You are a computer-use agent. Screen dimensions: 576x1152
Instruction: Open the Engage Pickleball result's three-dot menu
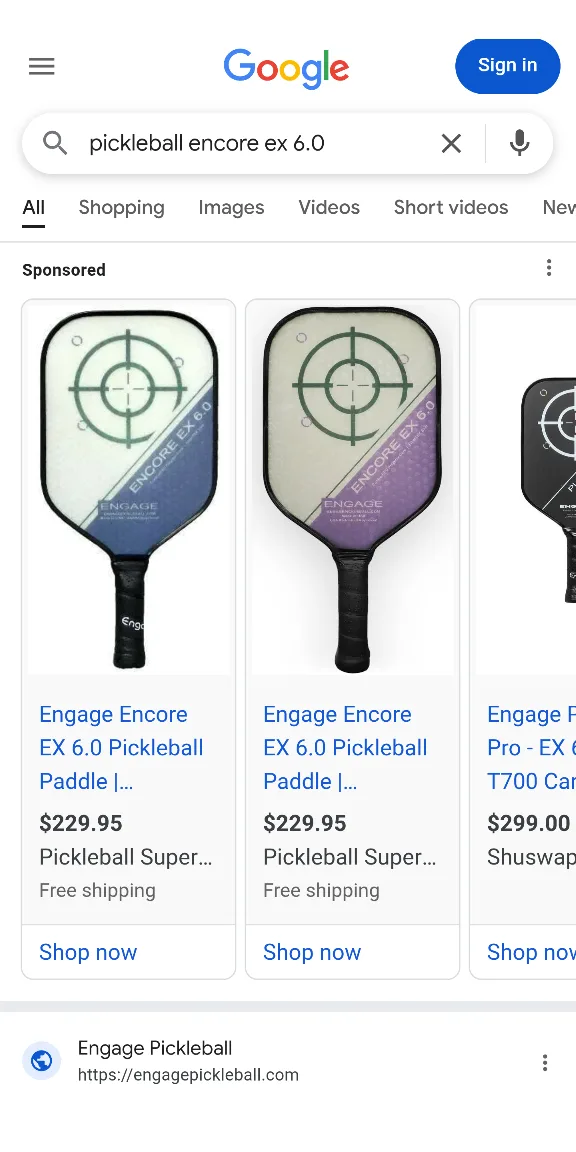point(545,1062)
